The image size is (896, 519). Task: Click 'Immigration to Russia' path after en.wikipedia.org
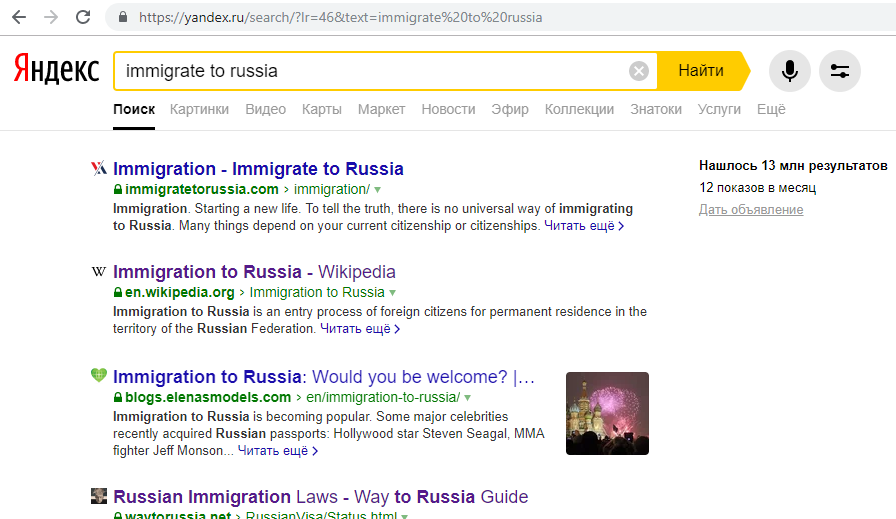tap(317, 292)
